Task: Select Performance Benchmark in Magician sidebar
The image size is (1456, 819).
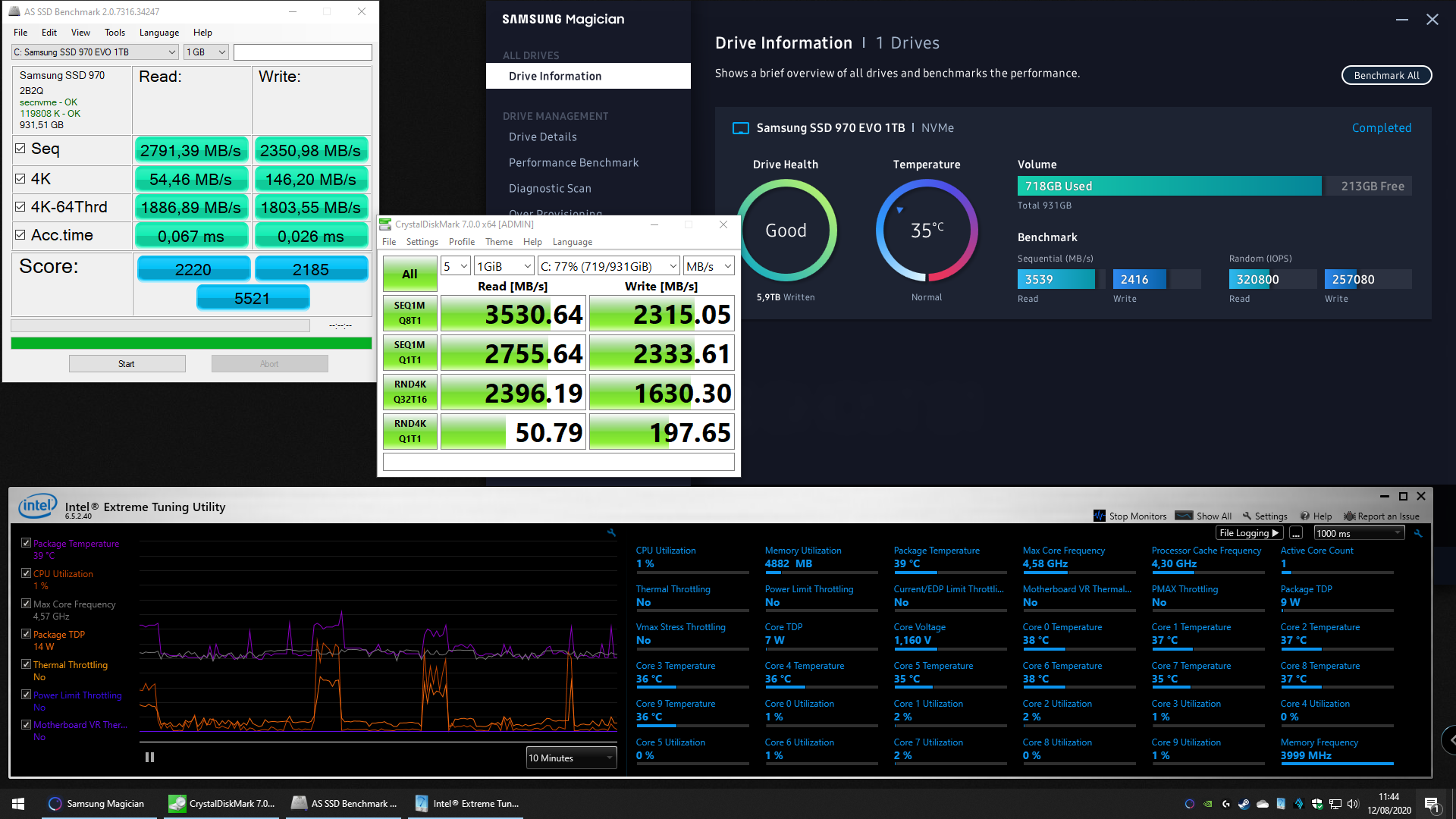Action: pos(573,162)
